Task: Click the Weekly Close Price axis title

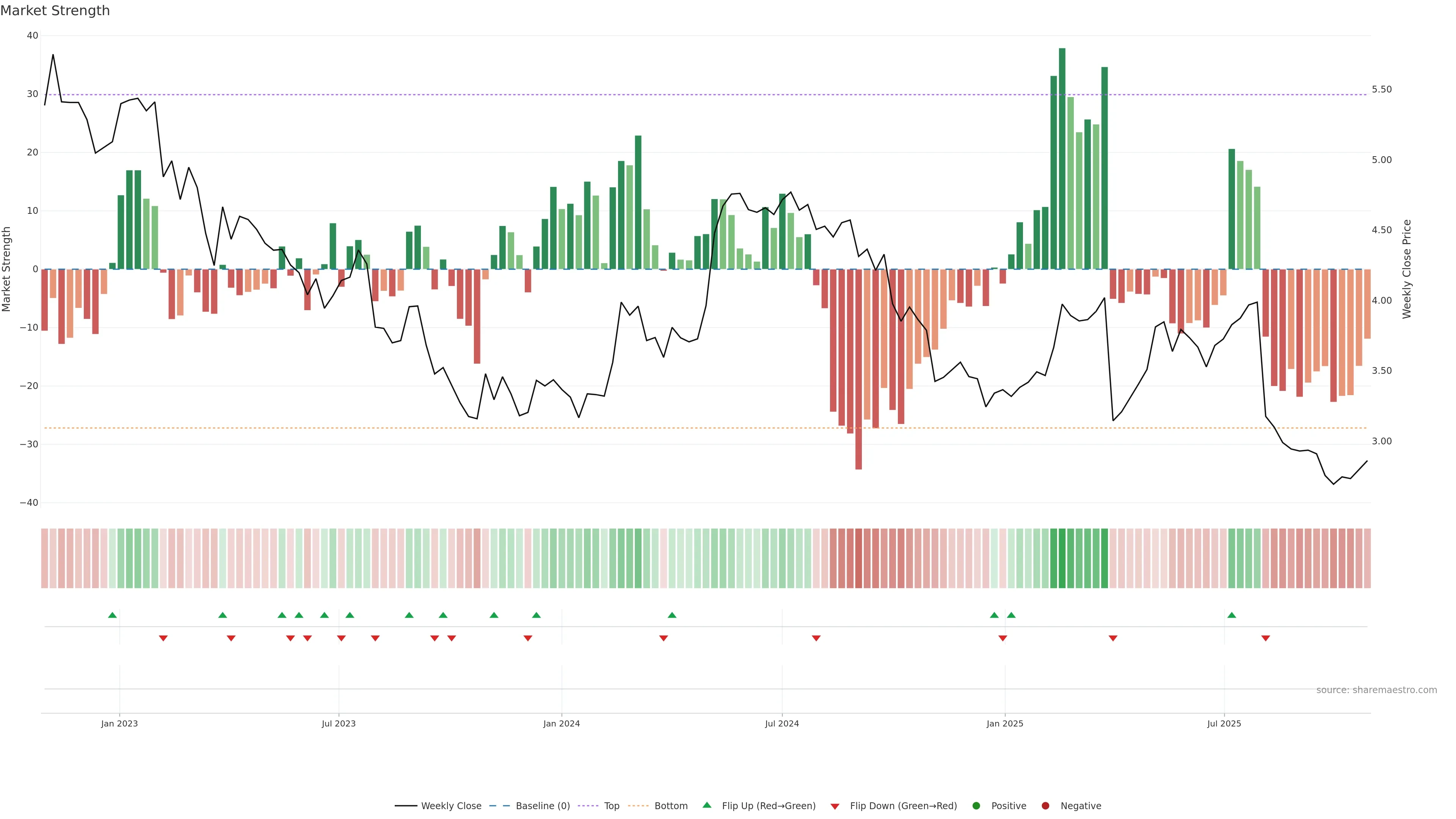Action: (1407, 269)
